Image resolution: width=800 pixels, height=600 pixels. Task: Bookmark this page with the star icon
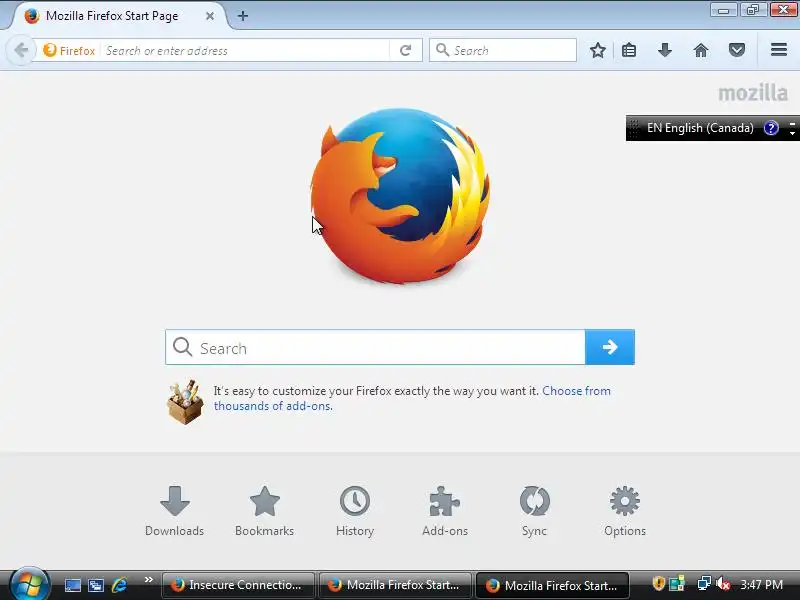(597, 50)
